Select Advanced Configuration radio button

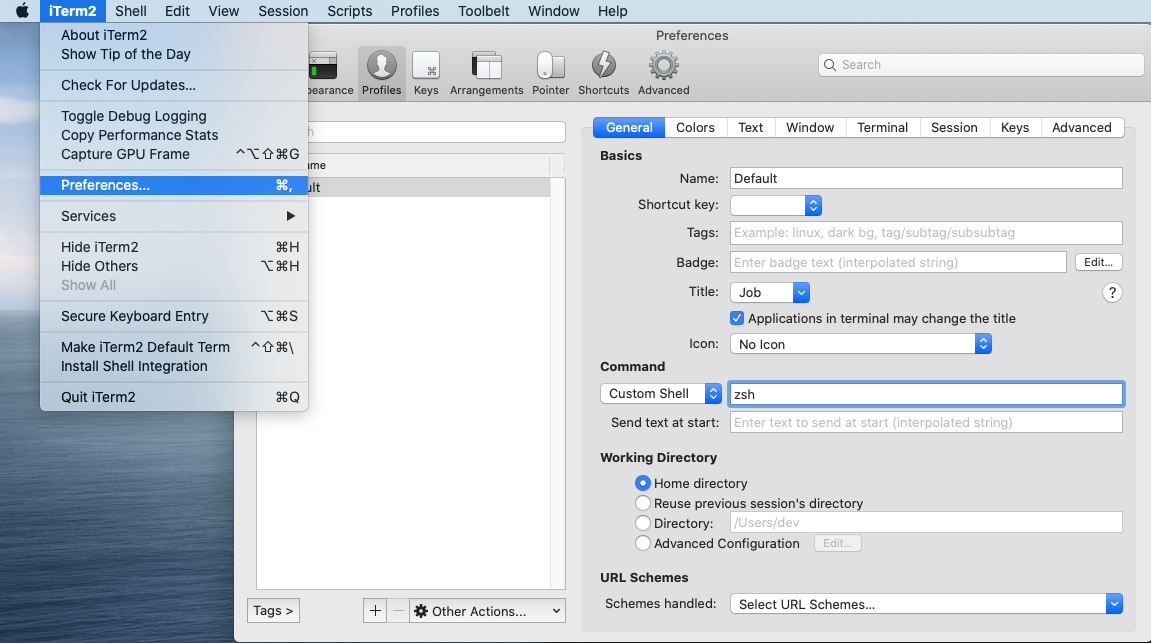[642, 543]
